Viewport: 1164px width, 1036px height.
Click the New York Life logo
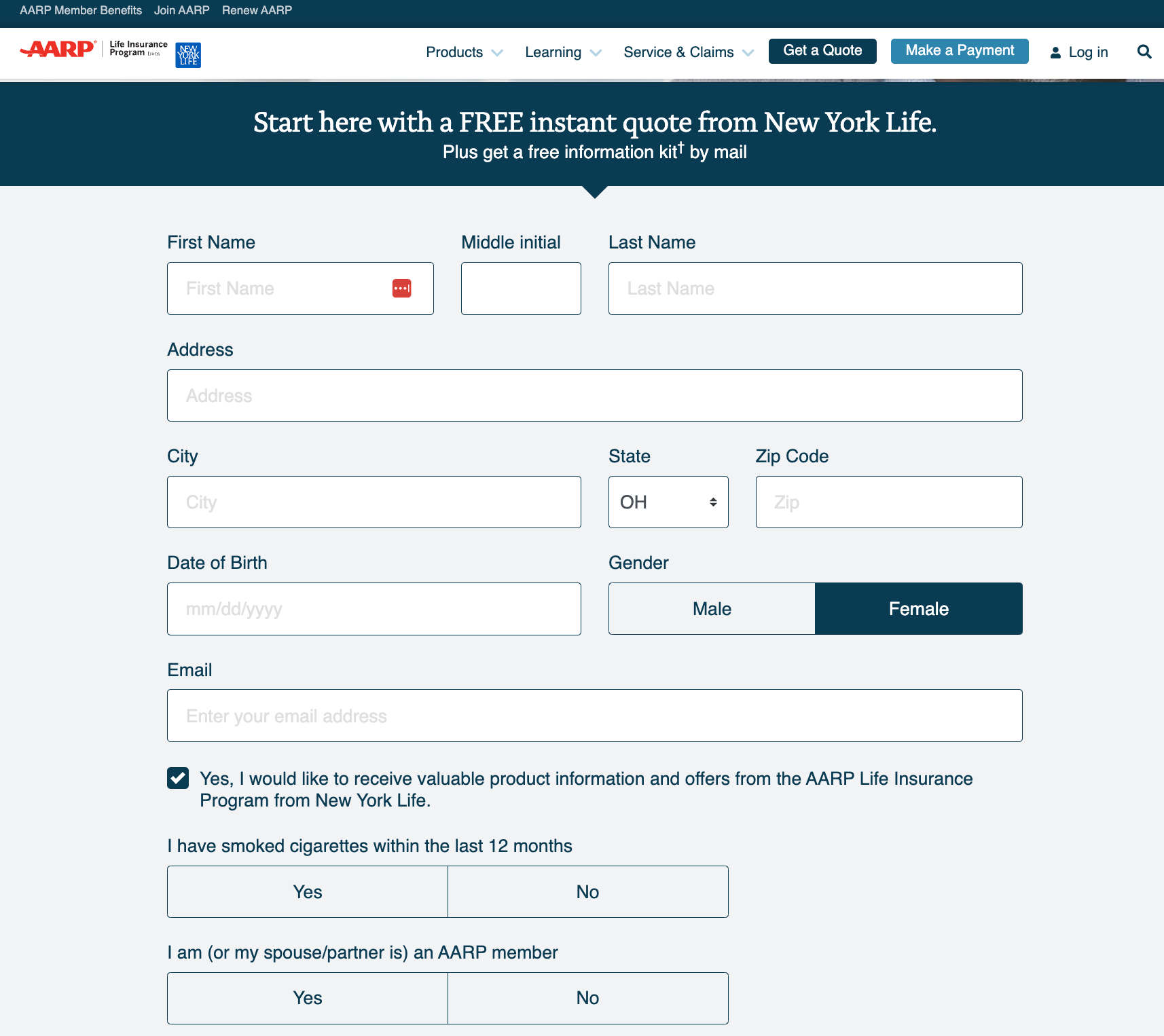click(x=188, y=55)
